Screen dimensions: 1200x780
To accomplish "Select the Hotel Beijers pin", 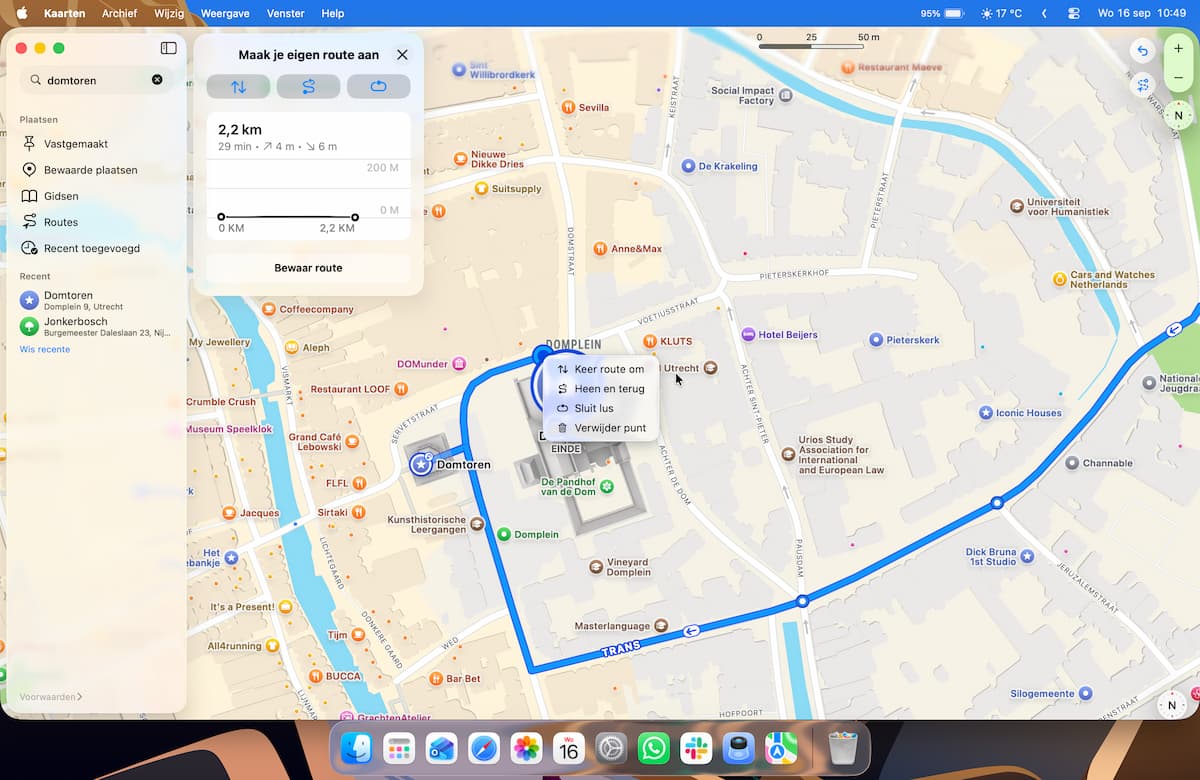I will [x=748, y=334].
